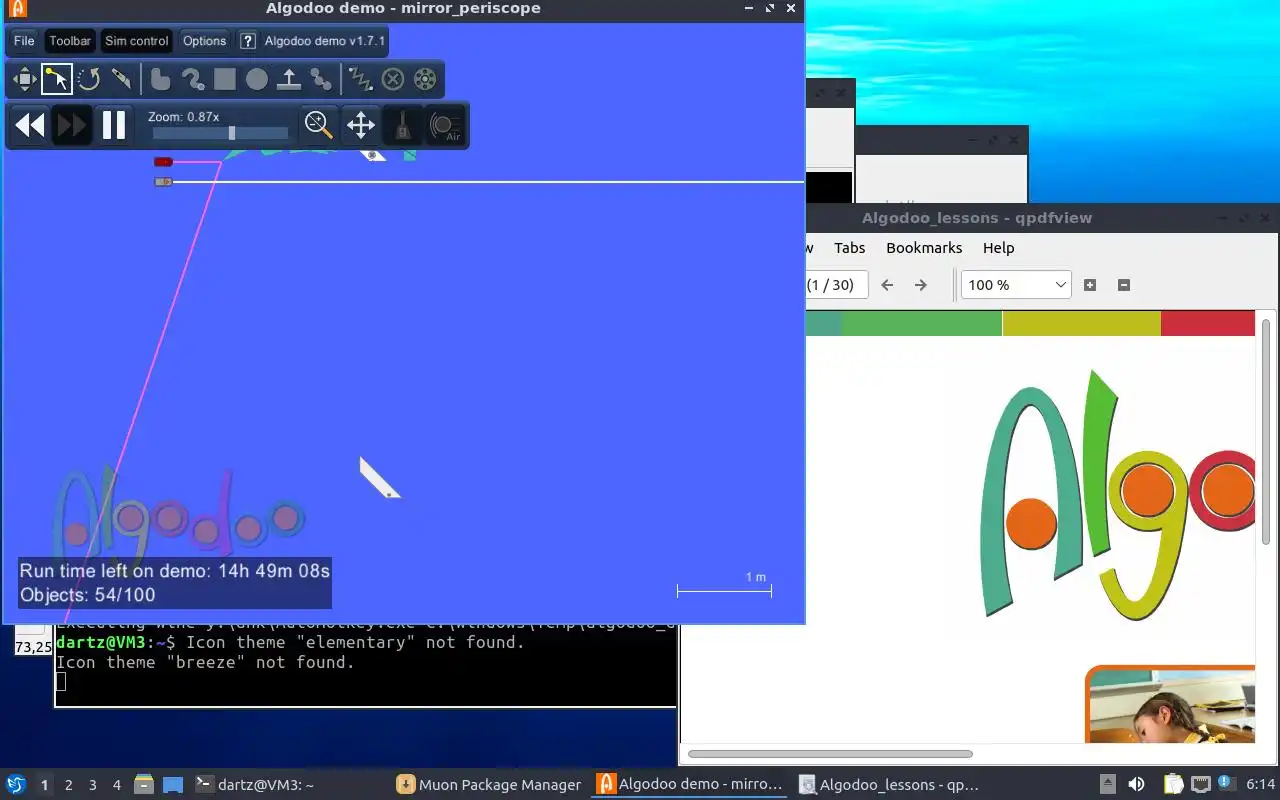Click the Zoom 0.87x slider
Viewport: 1280px width, 800px height.
[220, 133]
